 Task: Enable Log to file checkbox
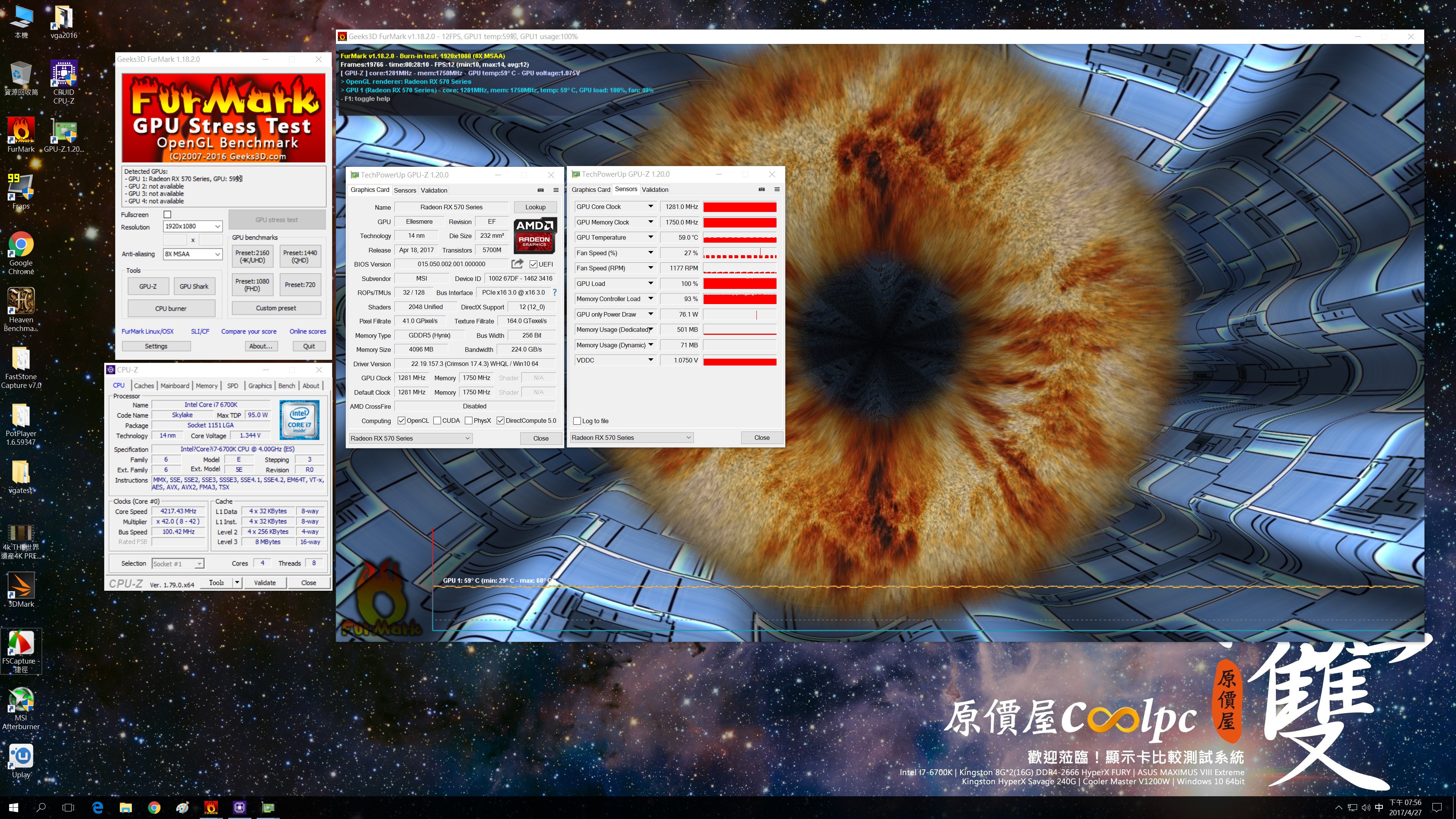click(577, 421)
